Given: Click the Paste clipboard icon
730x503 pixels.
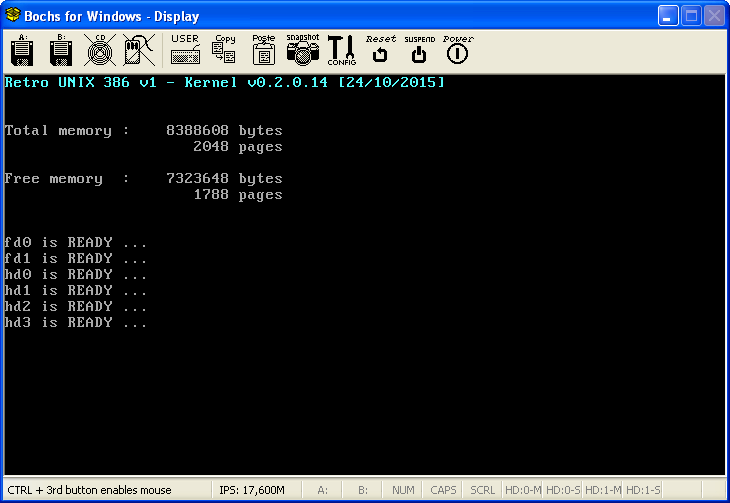Looking at the screenshot, I should pyautogui.click(x=263, y=50).
